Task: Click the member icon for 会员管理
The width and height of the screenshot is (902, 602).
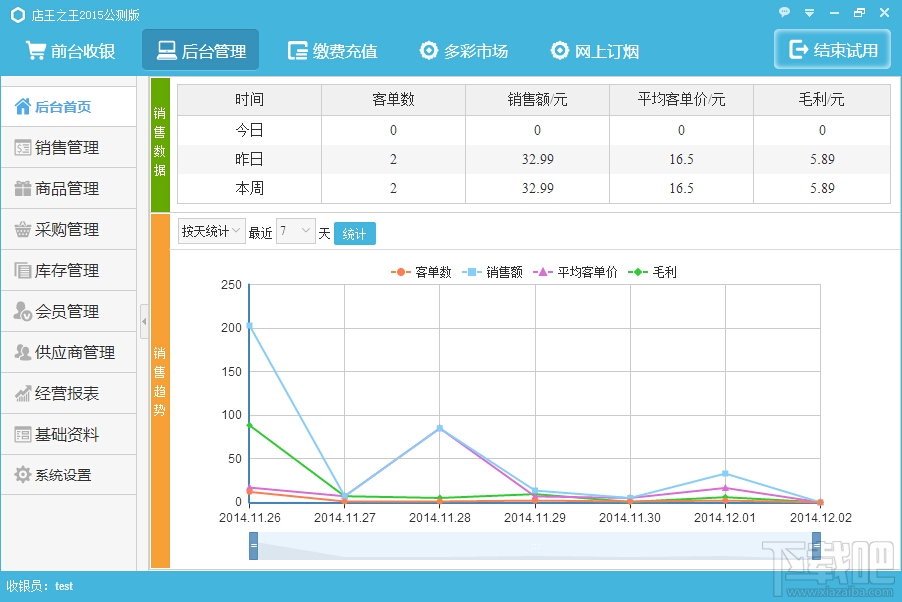Action: pos(22,311)
